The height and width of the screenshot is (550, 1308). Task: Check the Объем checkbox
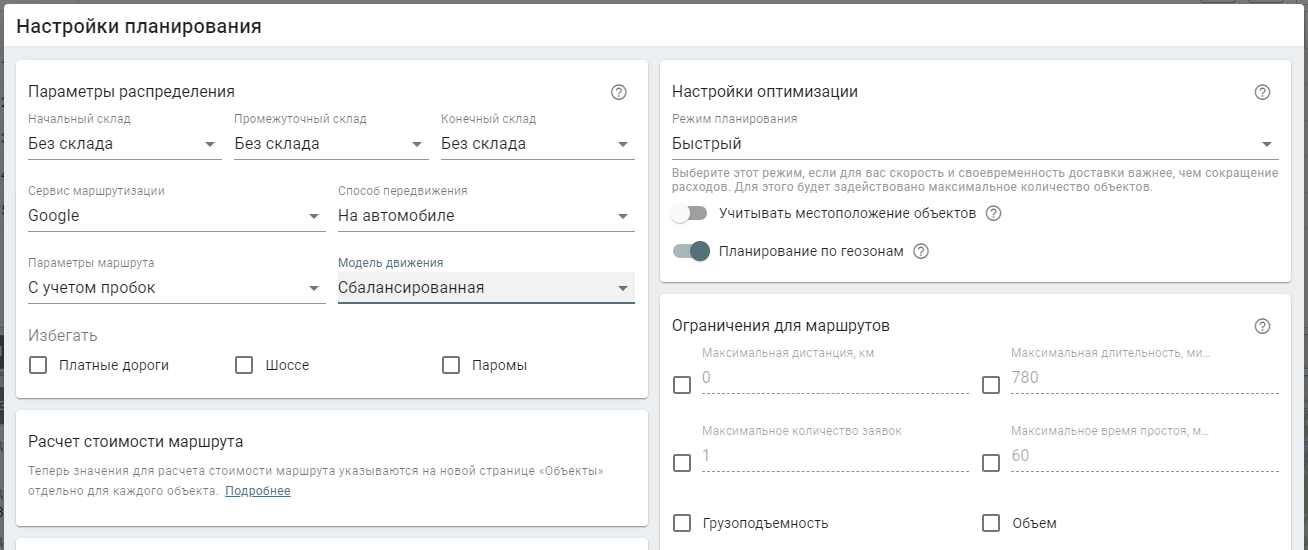(x=991, y=523)
